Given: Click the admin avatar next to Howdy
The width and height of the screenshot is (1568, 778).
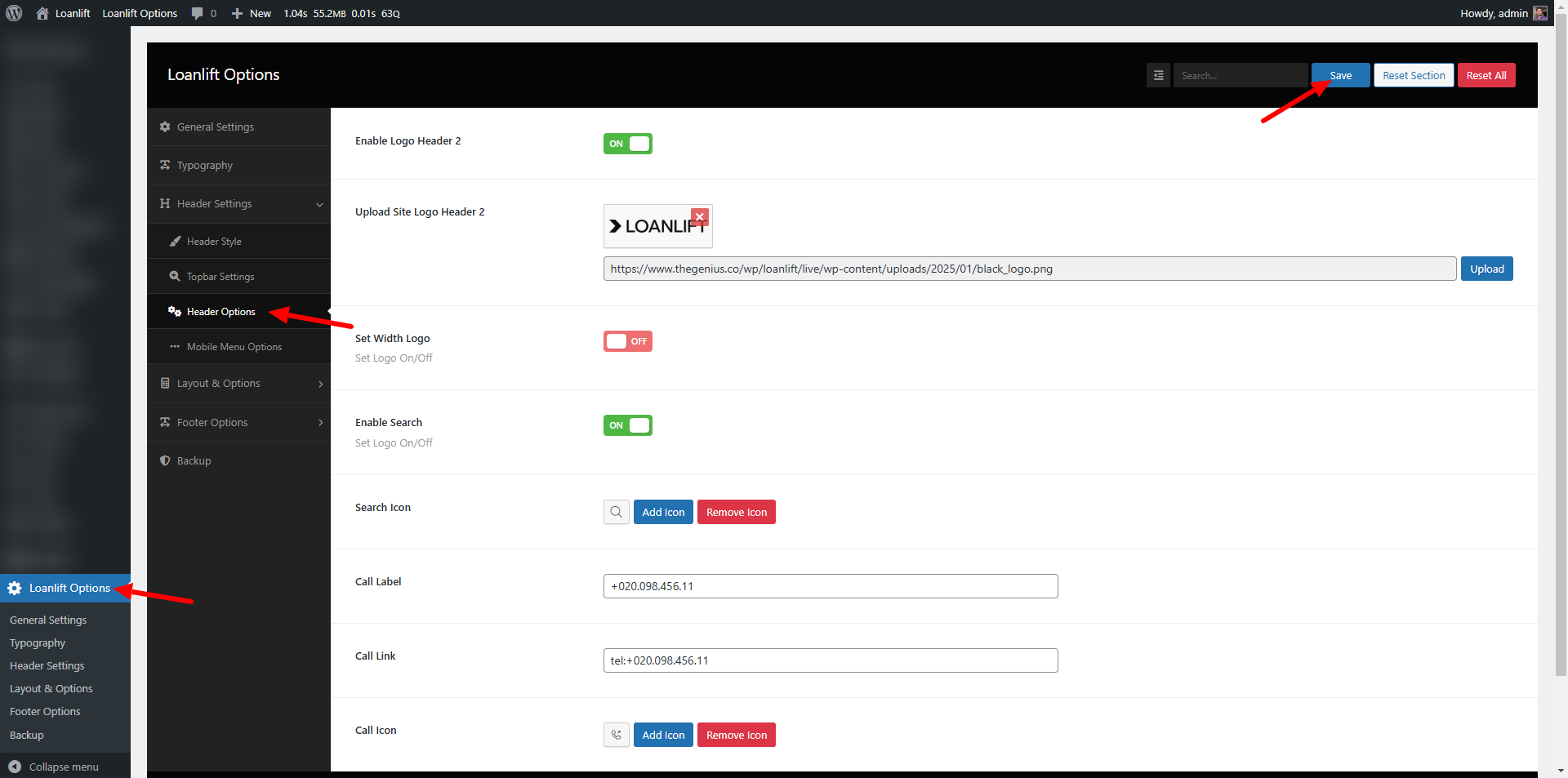Looking at the screenshot, I should point(1540,13).
